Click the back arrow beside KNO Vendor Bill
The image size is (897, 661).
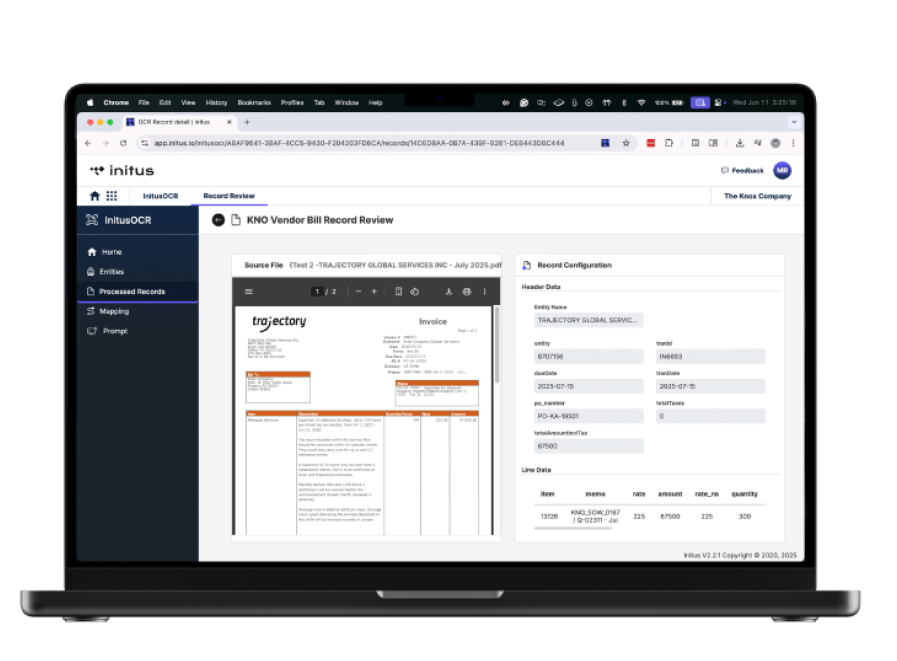218,220
